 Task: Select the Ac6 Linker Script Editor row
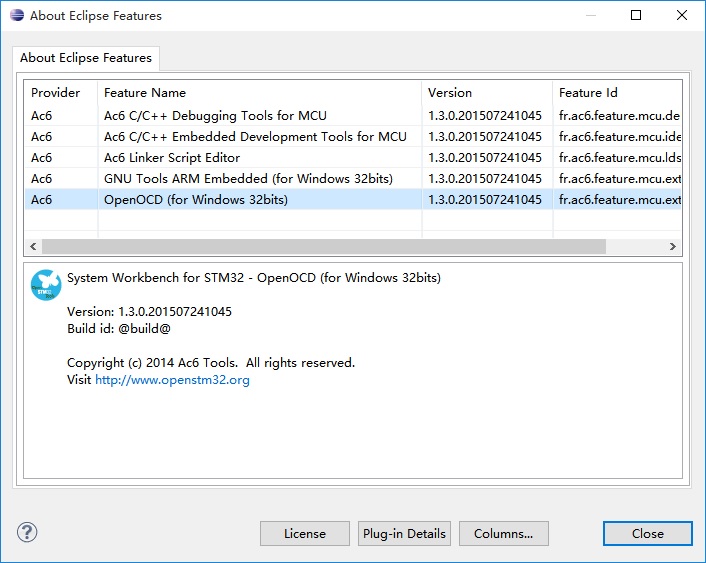pos(353,158)
